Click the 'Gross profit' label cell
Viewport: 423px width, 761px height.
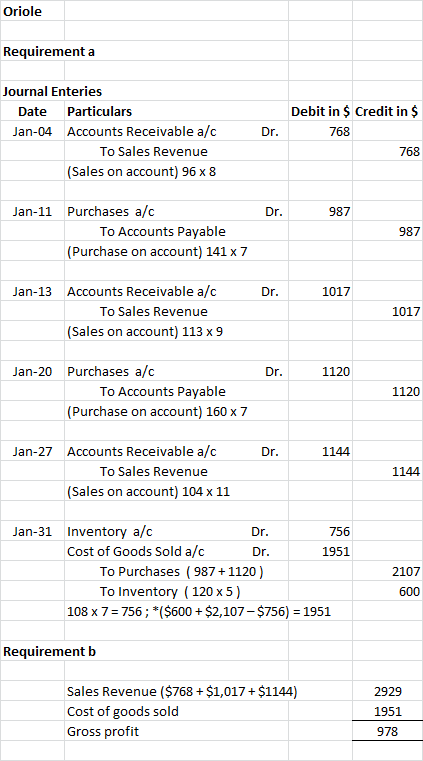tap(177, 731)
